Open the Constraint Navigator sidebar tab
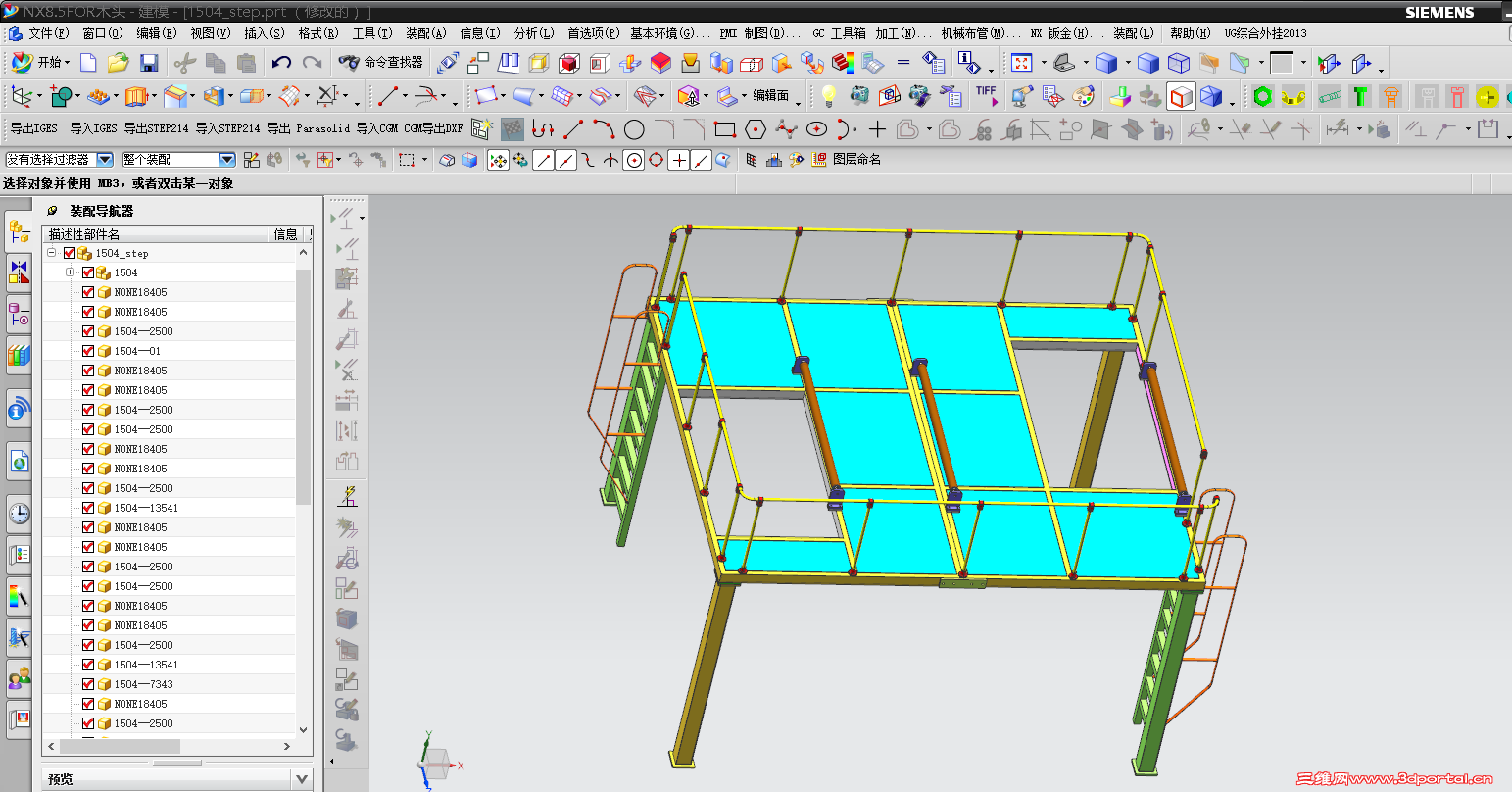The image size is (1512, 792). pyautogui.click(x=19, y=272)
